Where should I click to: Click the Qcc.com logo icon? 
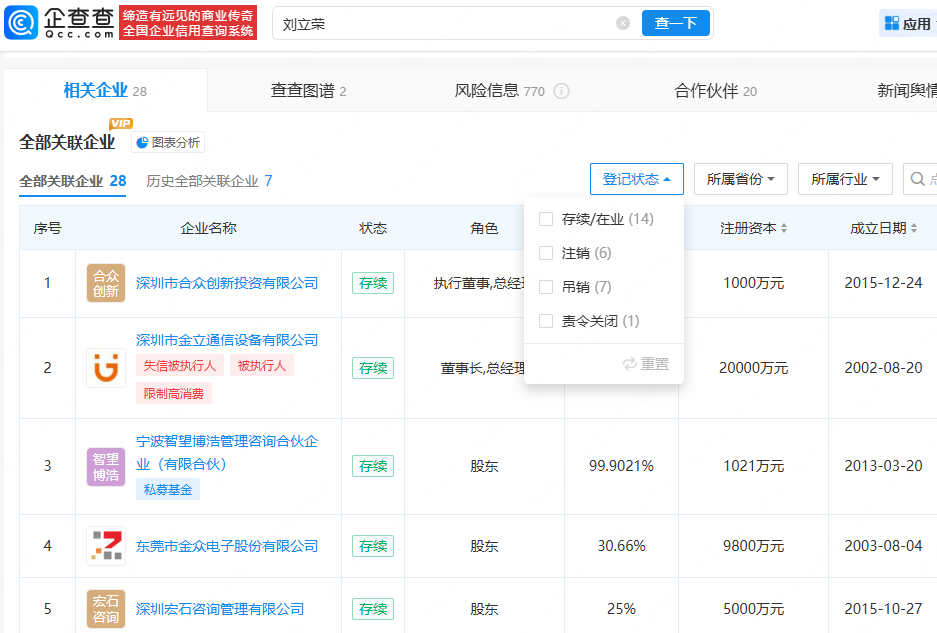pyautogui.click(x=22, y=23)
